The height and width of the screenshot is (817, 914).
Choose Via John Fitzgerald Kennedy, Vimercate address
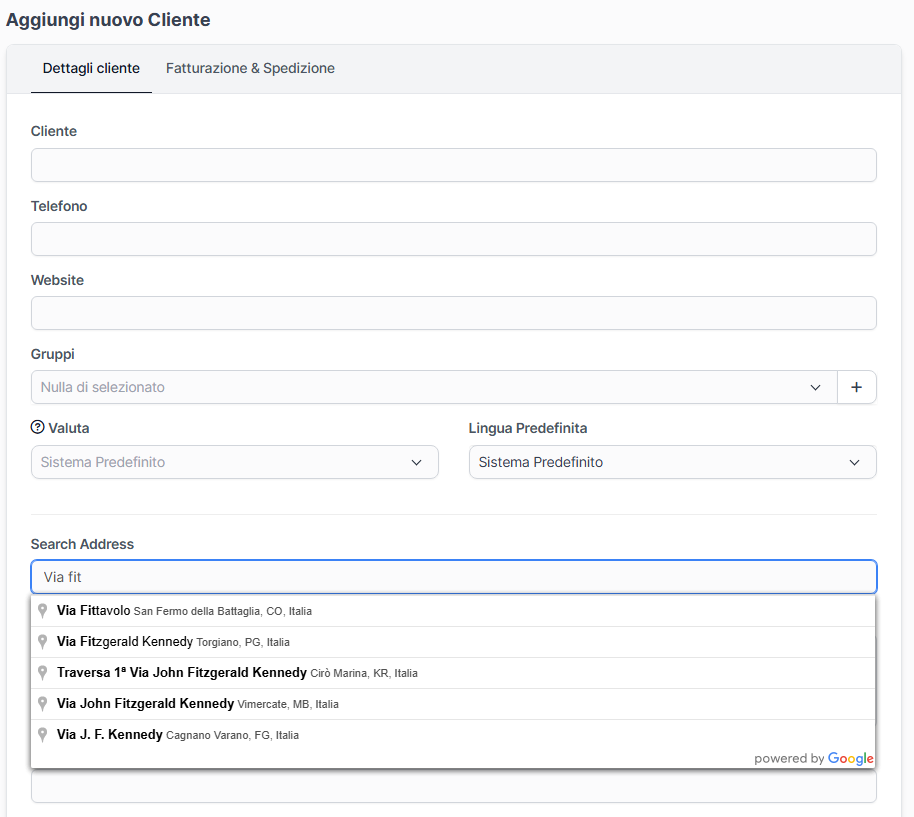tap(197, 704)
